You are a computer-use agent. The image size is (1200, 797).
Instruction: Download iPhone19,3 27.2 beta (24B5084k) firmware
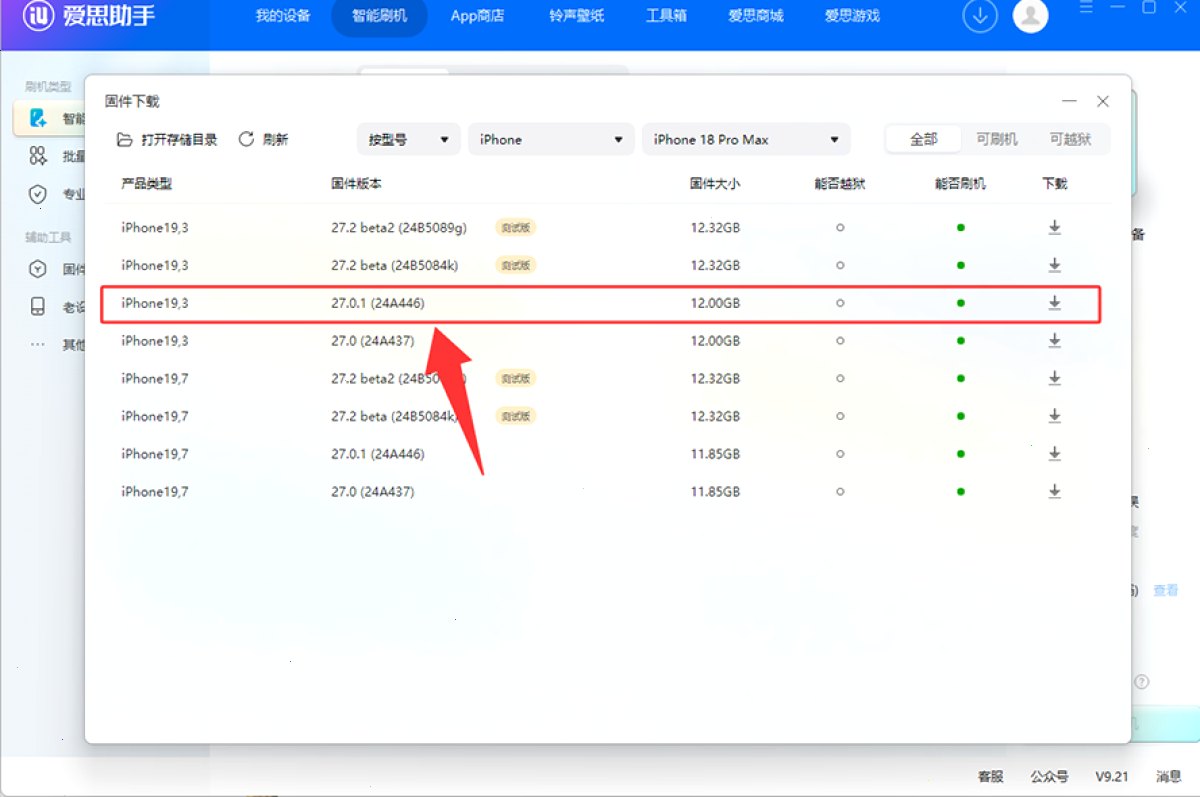point(1054,265)
